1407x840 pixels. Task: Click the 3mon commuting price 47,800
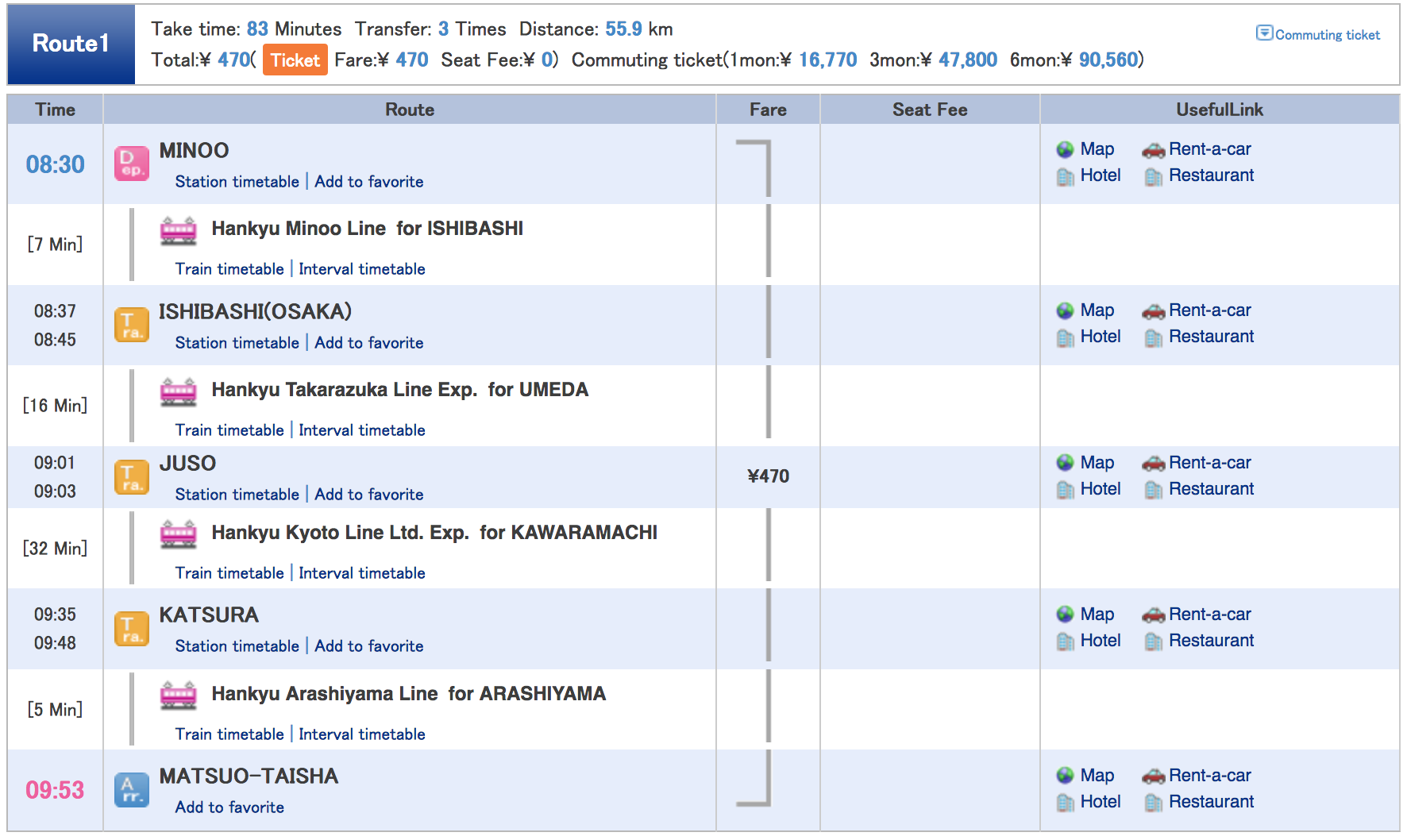(x=968, y=60)
